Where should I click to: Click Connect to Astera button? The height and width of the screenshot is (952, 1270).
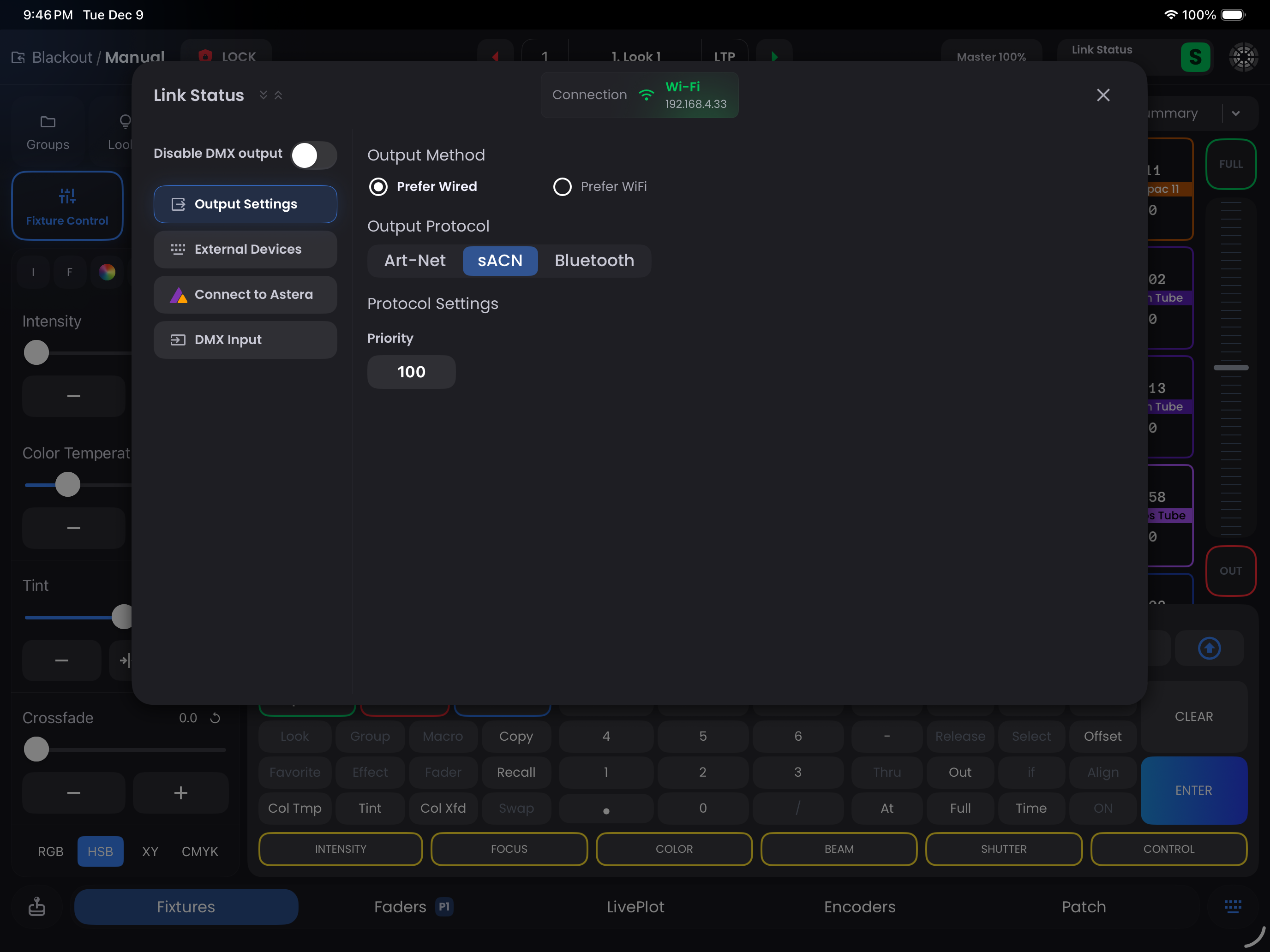(x=245, y=294)
